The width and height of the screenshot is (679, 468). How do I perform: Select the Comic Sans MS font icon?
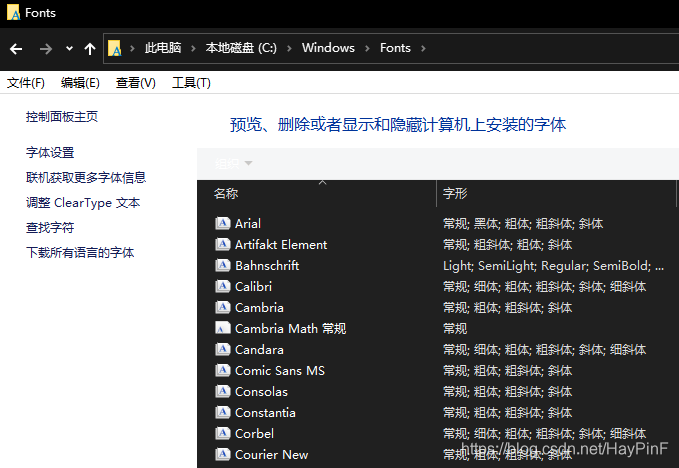pos(223,370)
